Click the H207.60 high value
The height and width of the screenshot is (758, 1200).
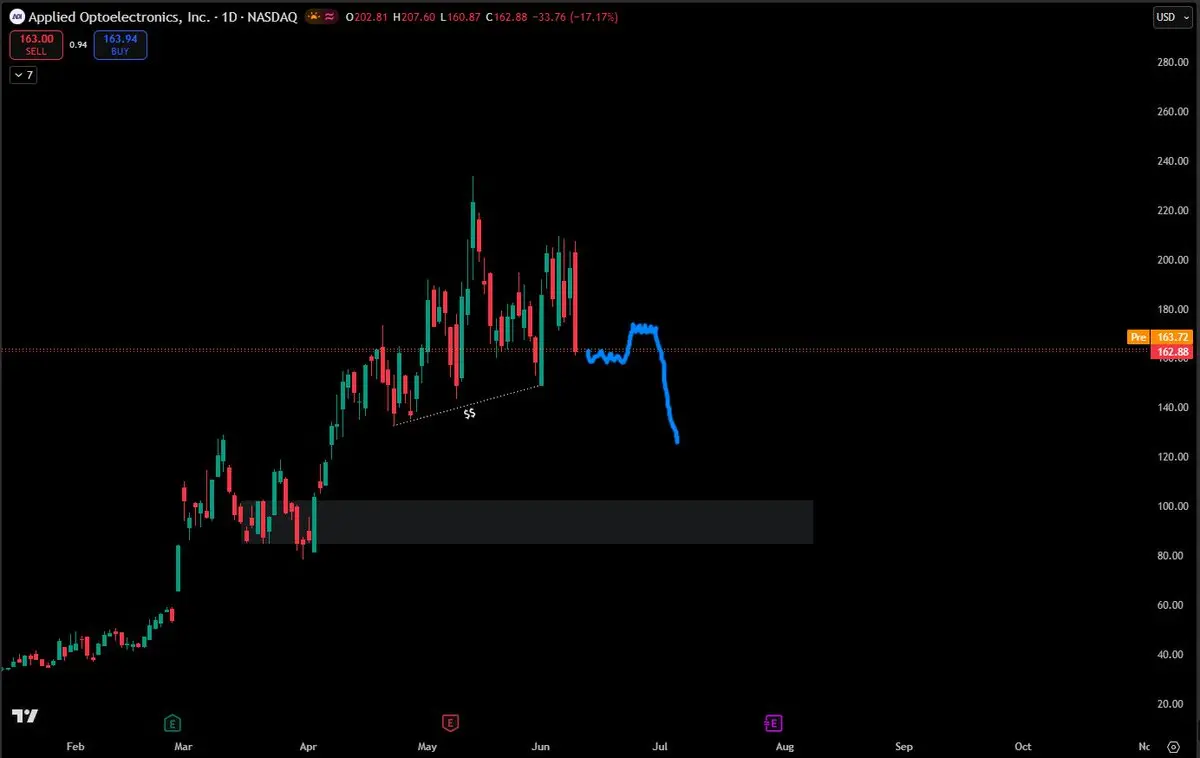[x=415, y=17]
